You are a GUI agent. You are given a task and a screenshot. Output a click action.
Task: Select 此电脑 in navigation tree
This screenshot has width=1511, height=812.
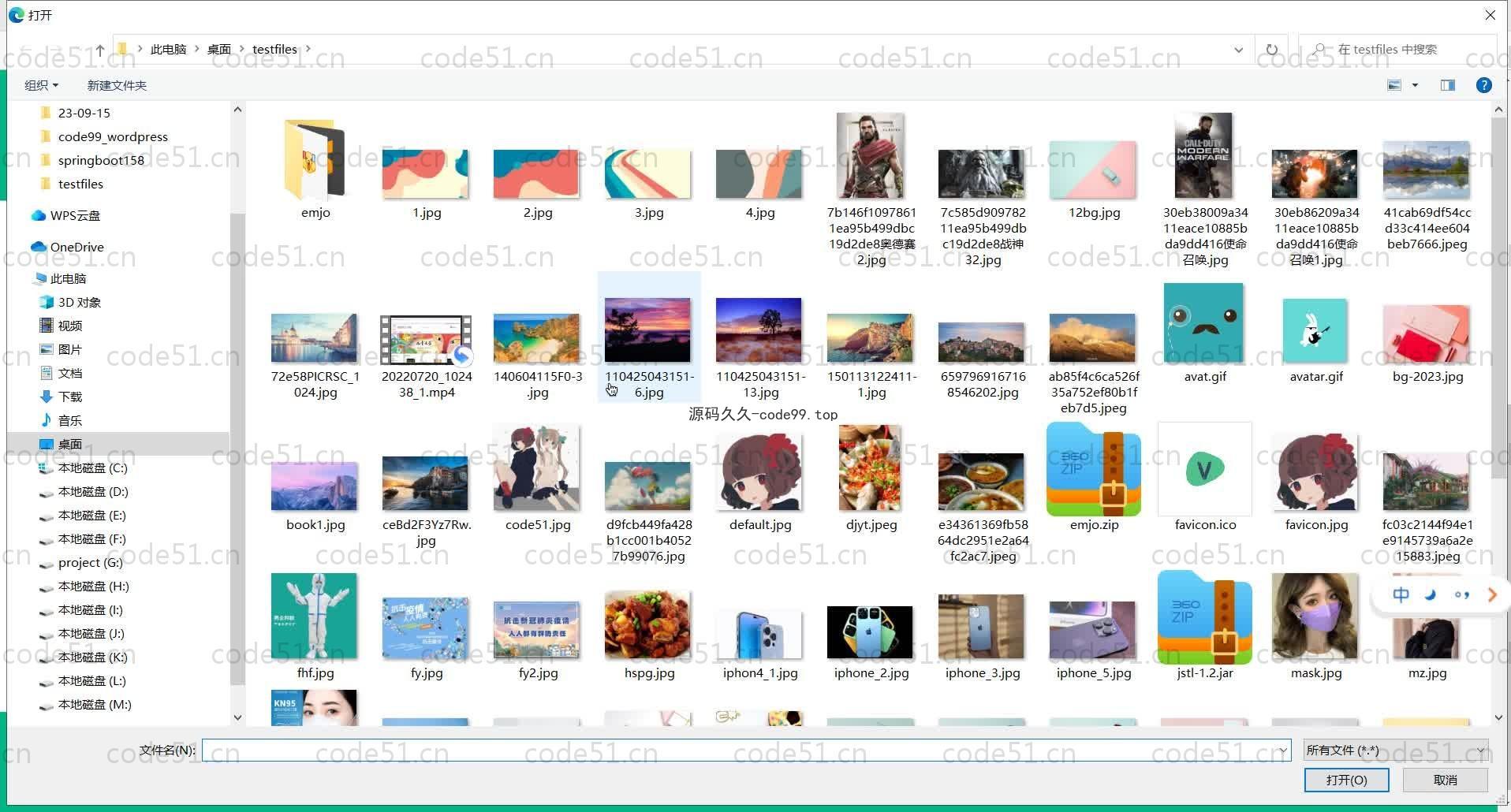[x=60, y=278]
